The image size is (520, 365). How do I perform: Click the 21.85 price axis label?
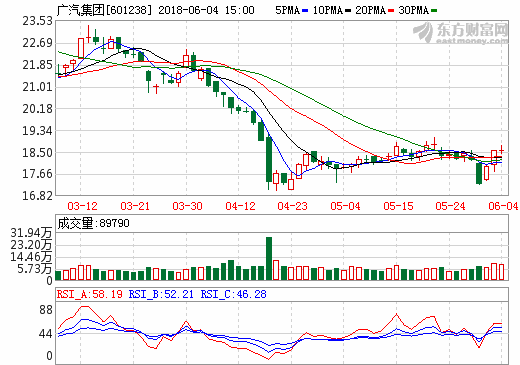tap(37, 65)
